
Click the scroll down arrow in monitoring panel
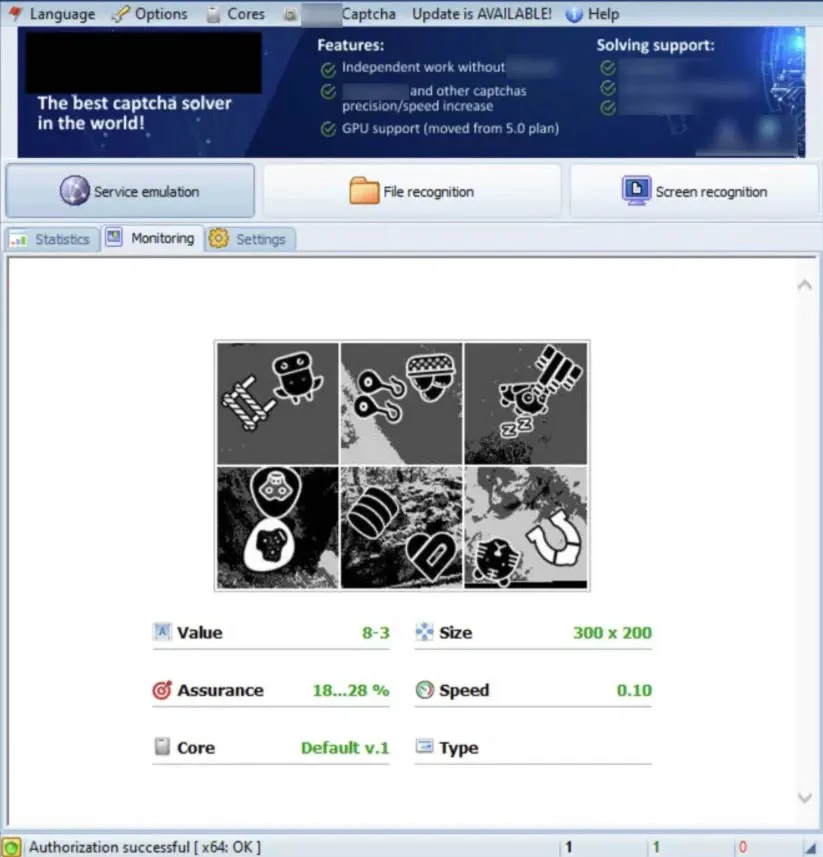(x=804, y=796)
